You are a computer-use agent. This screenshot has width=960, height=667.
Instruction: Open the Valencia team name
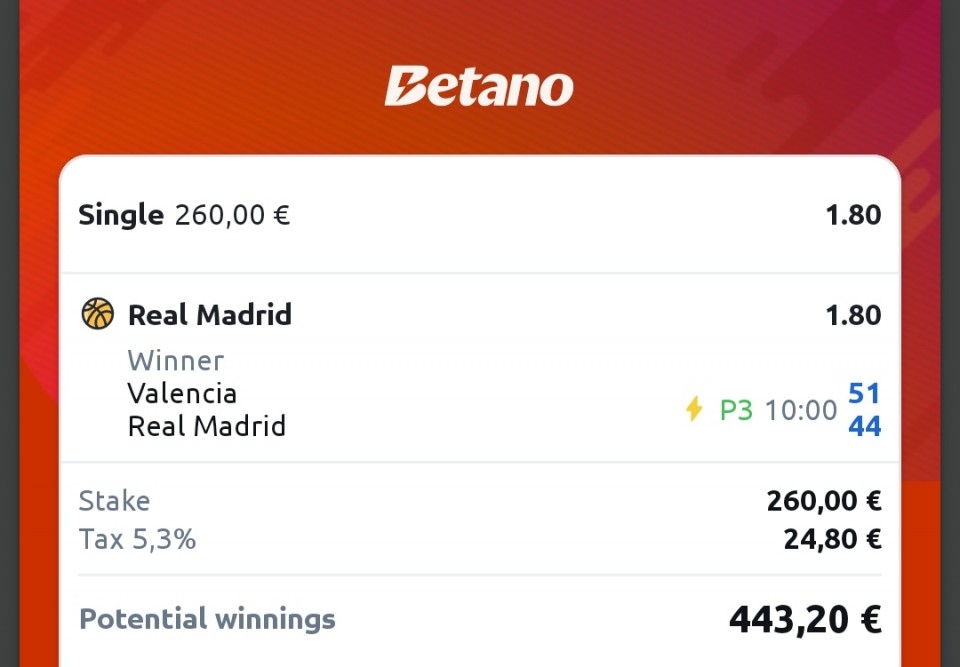point(182,393)
